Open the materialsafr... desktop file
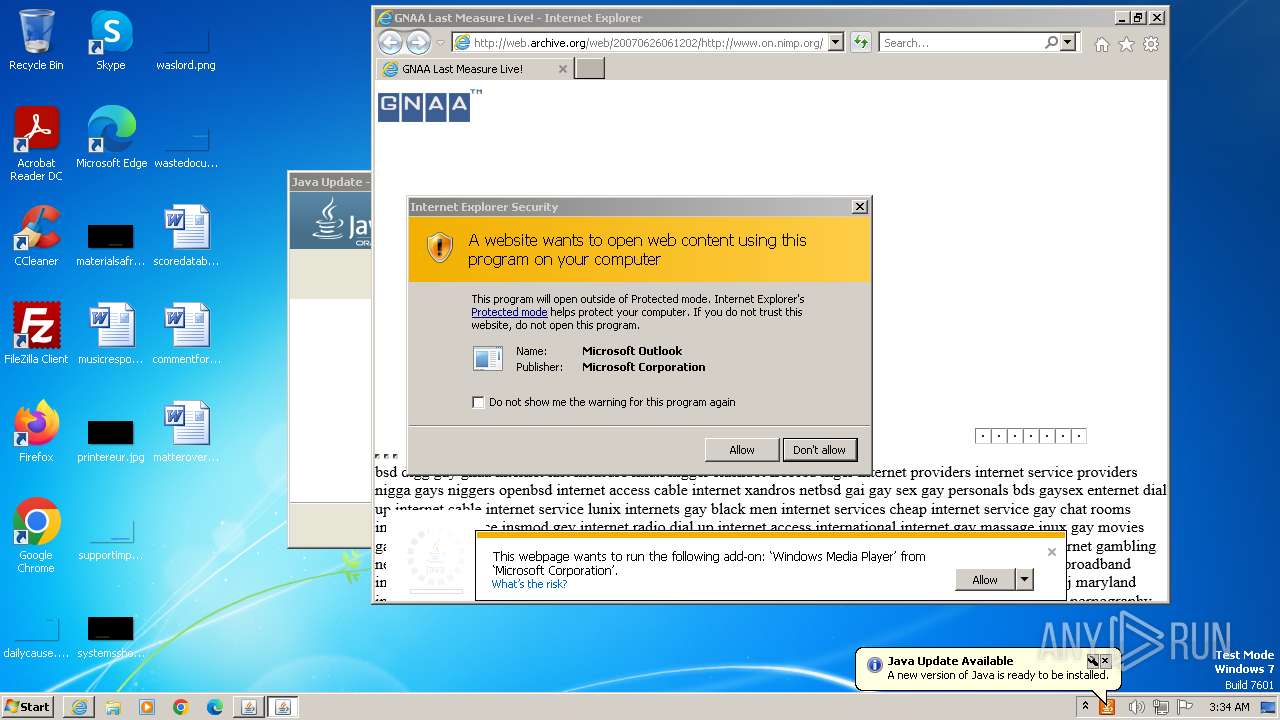This screenshot has width=1280, height=720. point(111,243)
